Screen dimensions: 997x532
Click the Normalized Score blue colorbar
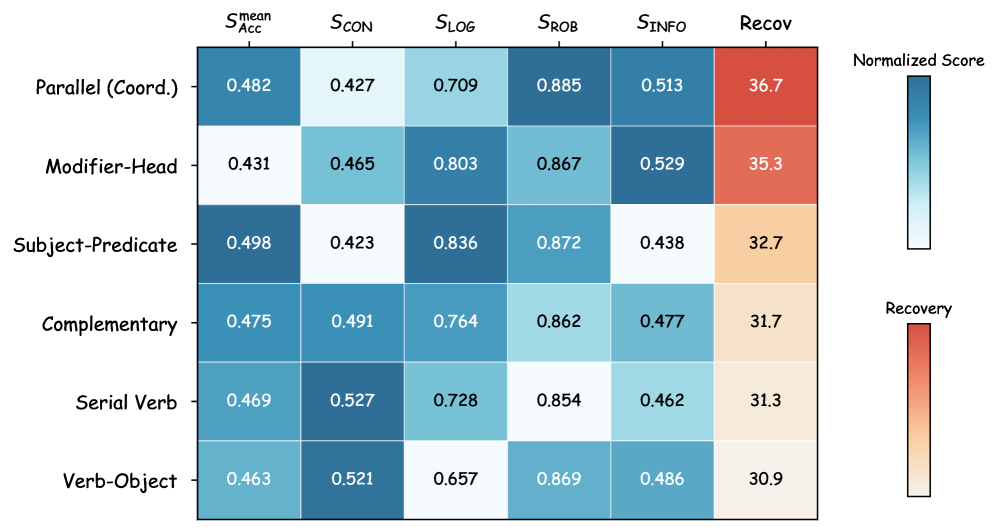[919, 163]
